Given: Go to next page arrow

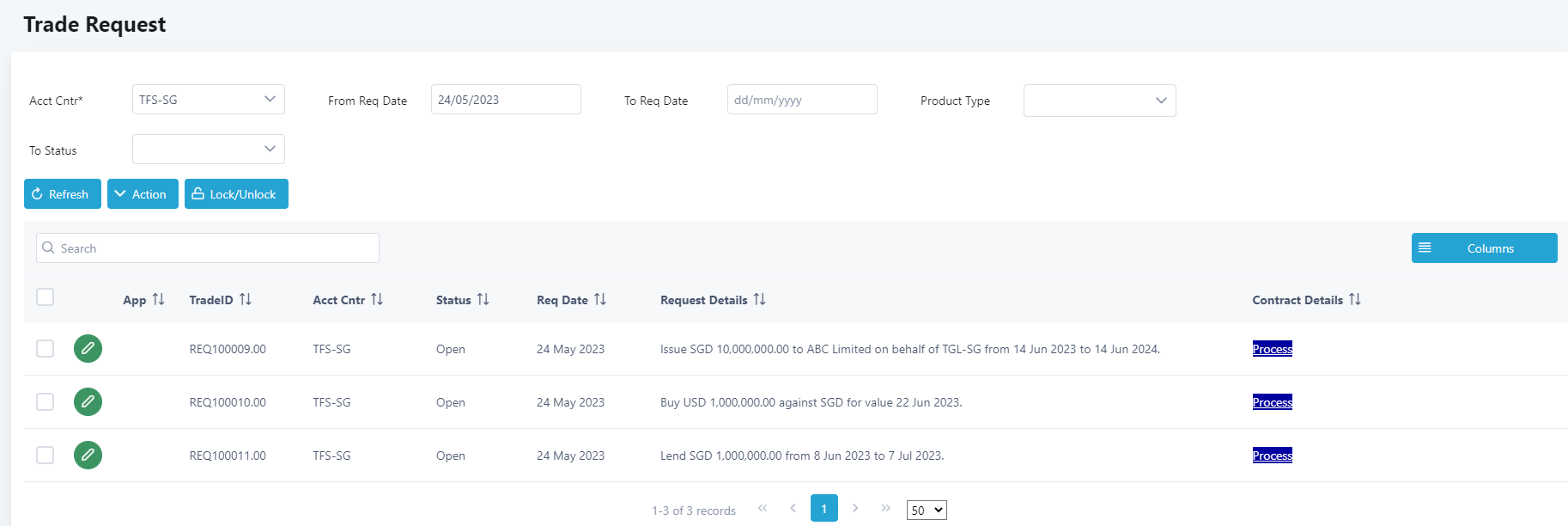Looking at the screenshot, I should tap(855, 509).
